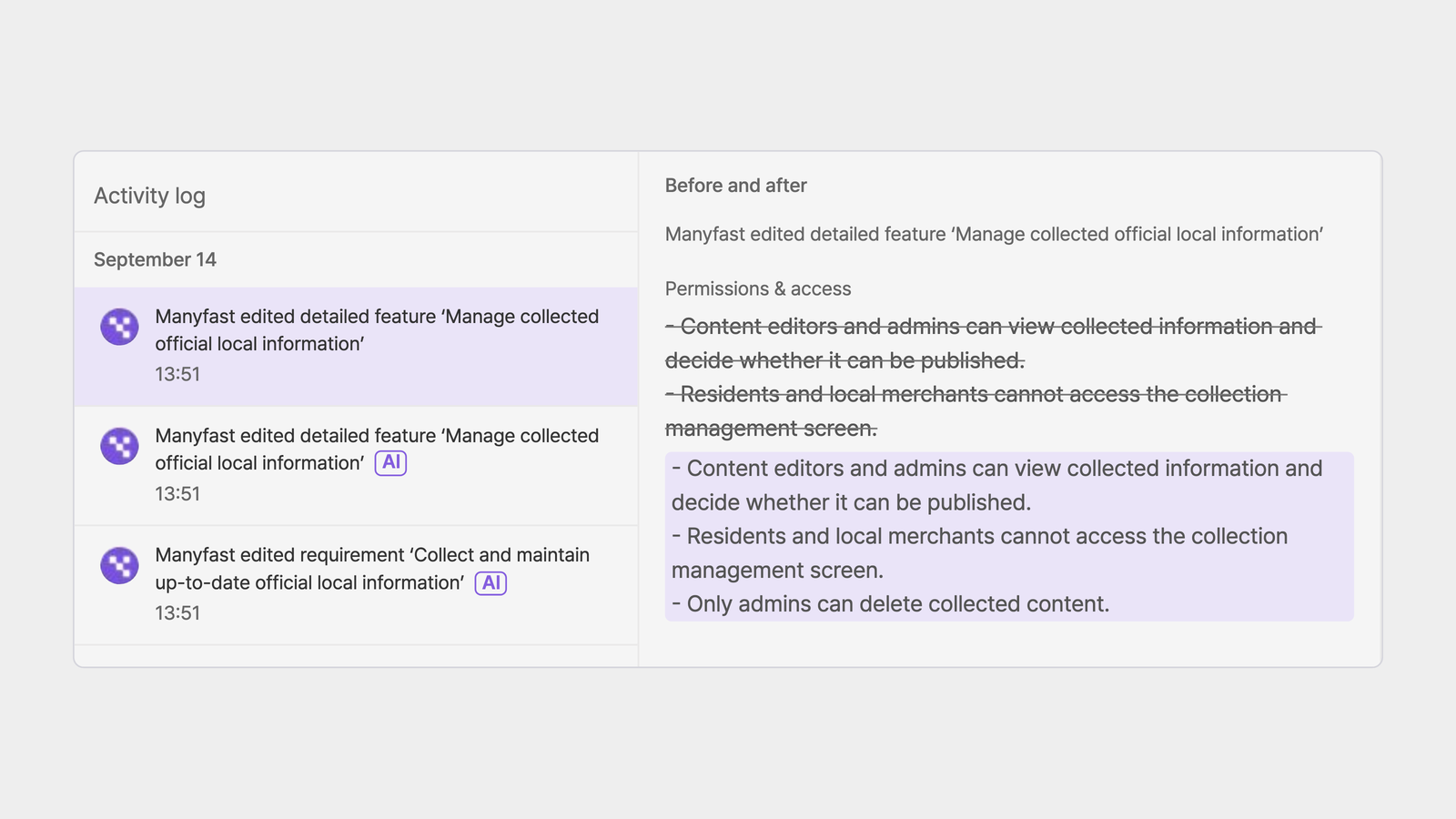Click the 13:51 timestamp of the selected entry
Screen dimensions: 1456x819
(177, 374)
